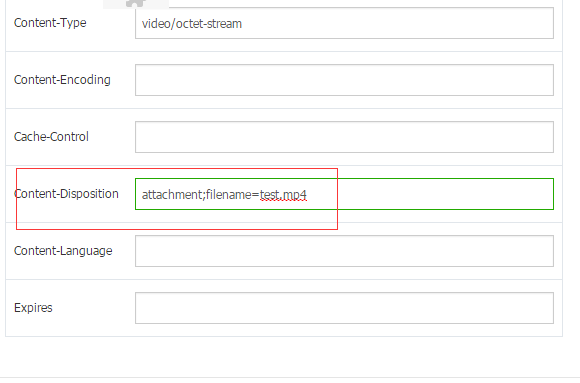
Task: Focus the Content-Disposition input field
Action: coord(344,194)
